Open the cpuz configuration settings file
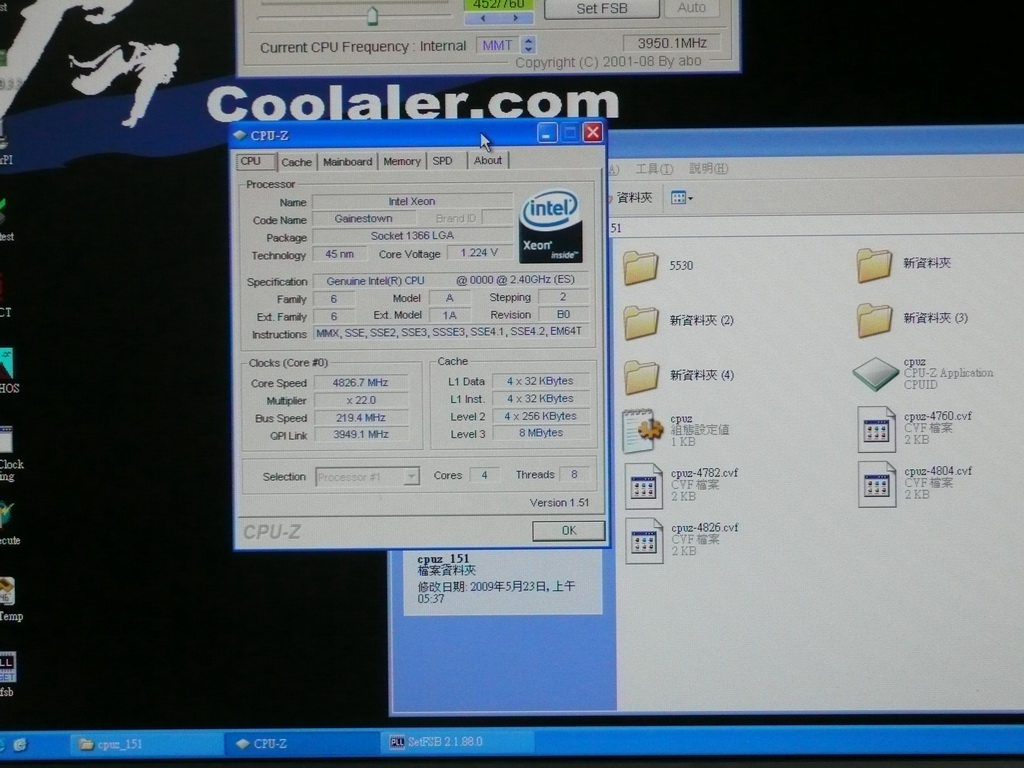 pyautogui.click(x=676, y=430)
